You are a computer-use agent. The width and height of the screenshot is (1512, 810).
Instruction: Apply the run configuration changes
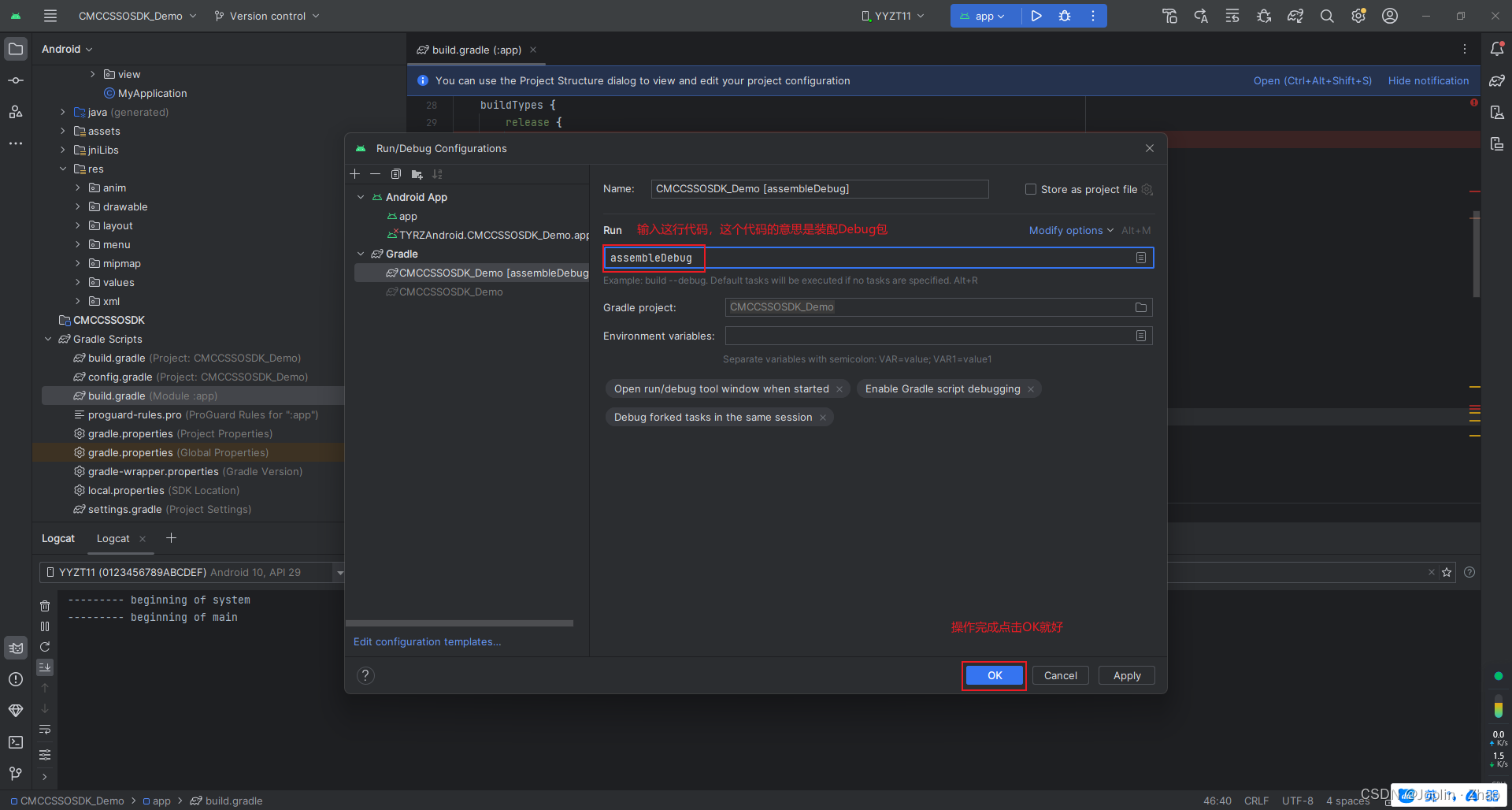tap(1126, 675)
